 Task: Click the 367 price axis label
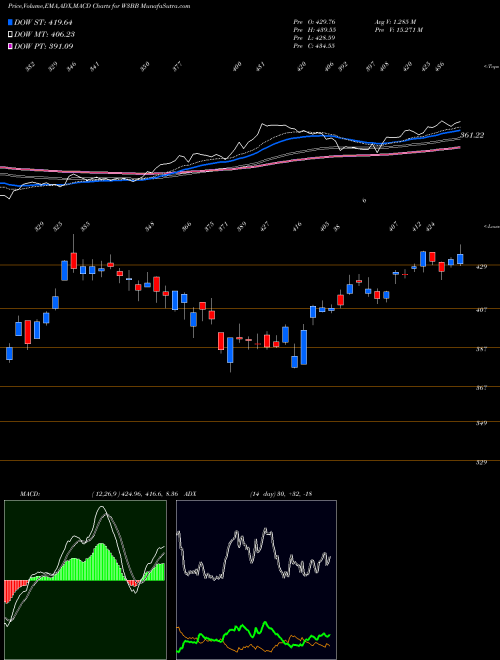(x=481, y=388)
